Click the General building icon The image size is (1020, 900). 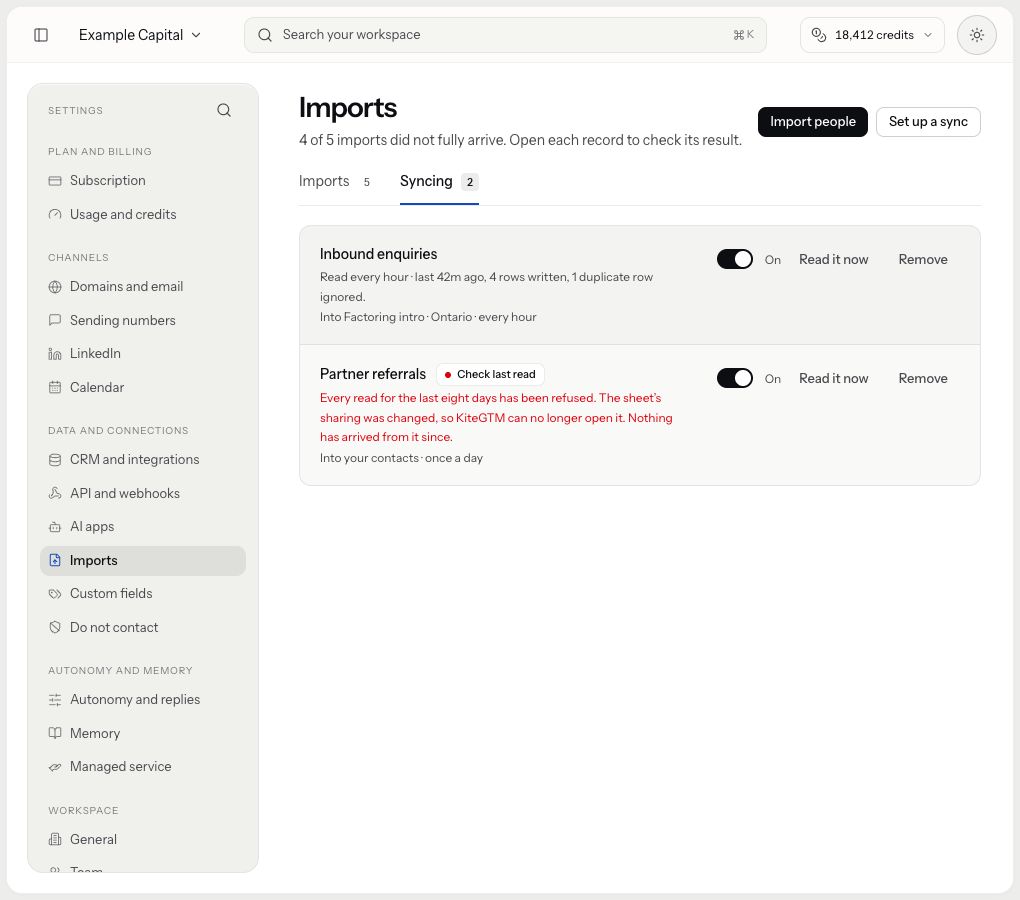[x=55, y=840]
